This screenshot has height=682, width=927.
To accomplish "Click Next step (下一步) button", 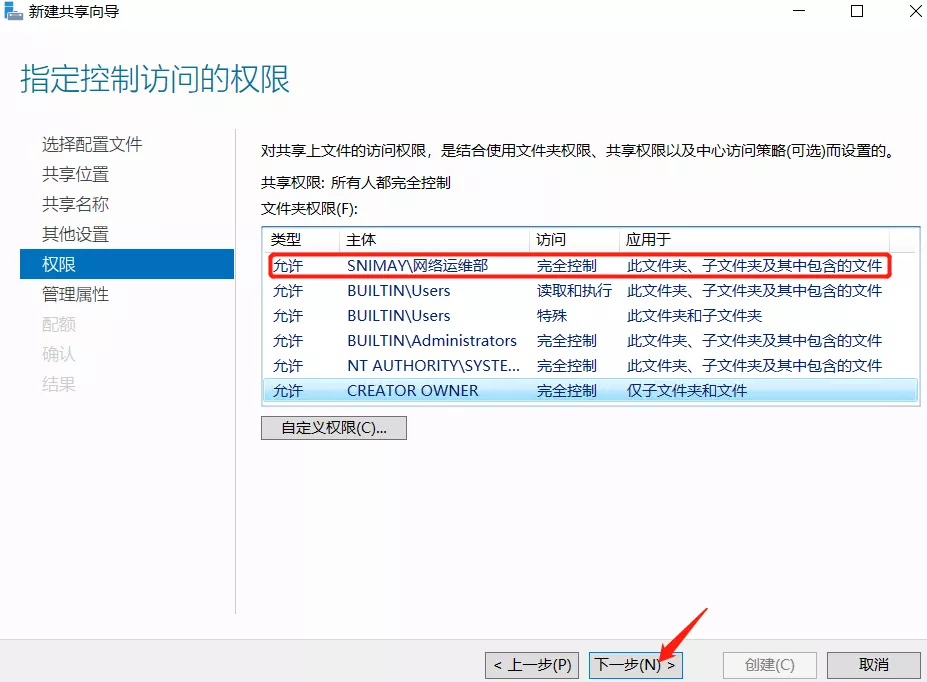I will pos(635,665).
